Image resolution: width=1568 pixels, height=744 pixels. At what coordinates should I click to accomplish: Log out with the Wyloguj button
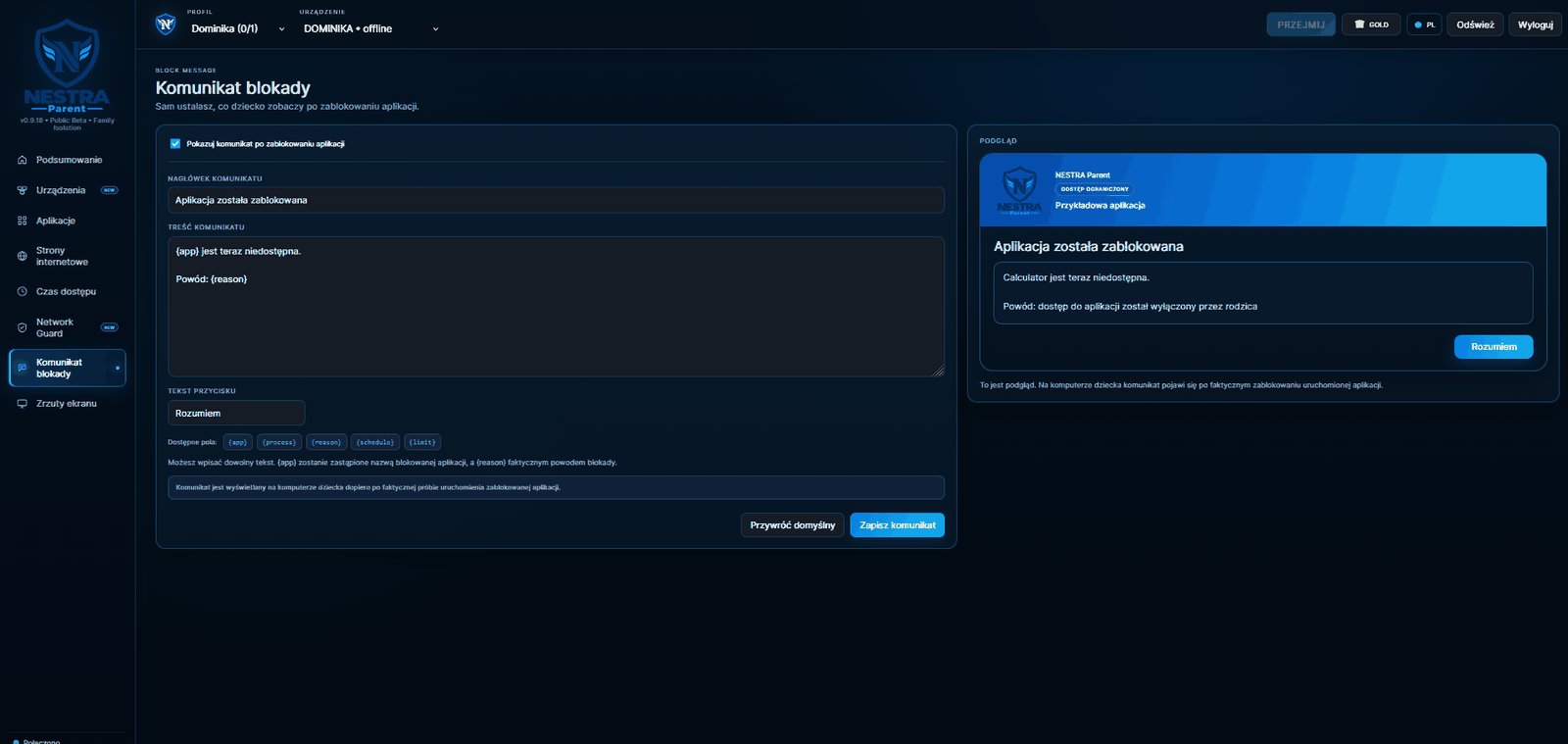(x=1536, y=25)
